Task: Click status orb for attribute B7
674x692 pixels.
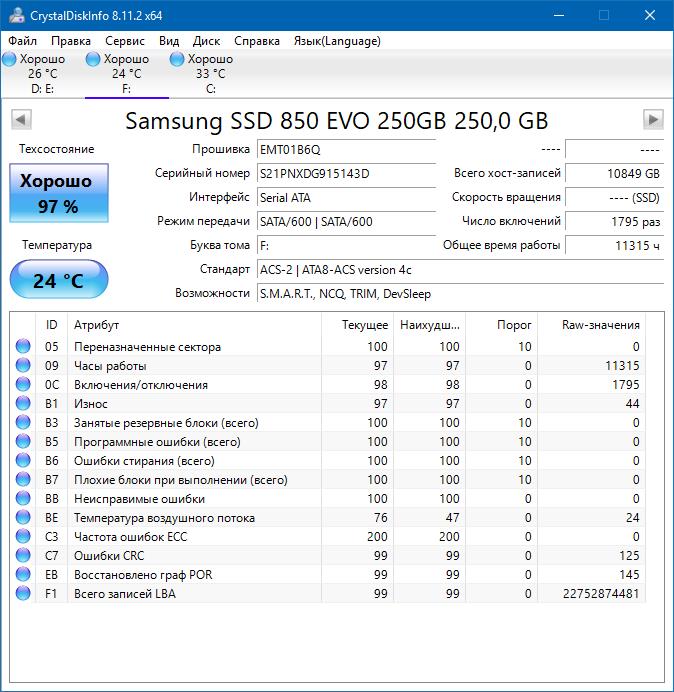Action: tap(23, 479)
